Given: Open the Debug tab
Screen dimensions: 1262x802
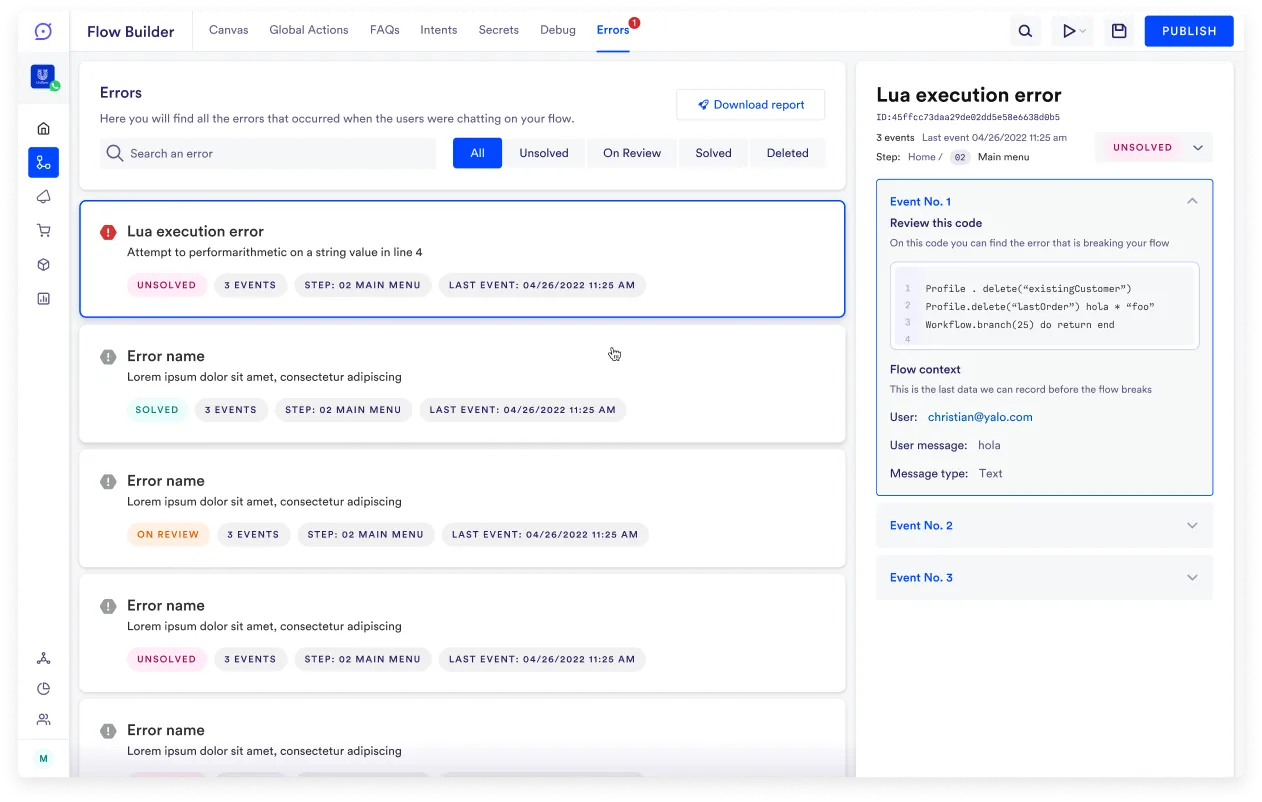Looking at the screenshot, I should coord(558,30).
